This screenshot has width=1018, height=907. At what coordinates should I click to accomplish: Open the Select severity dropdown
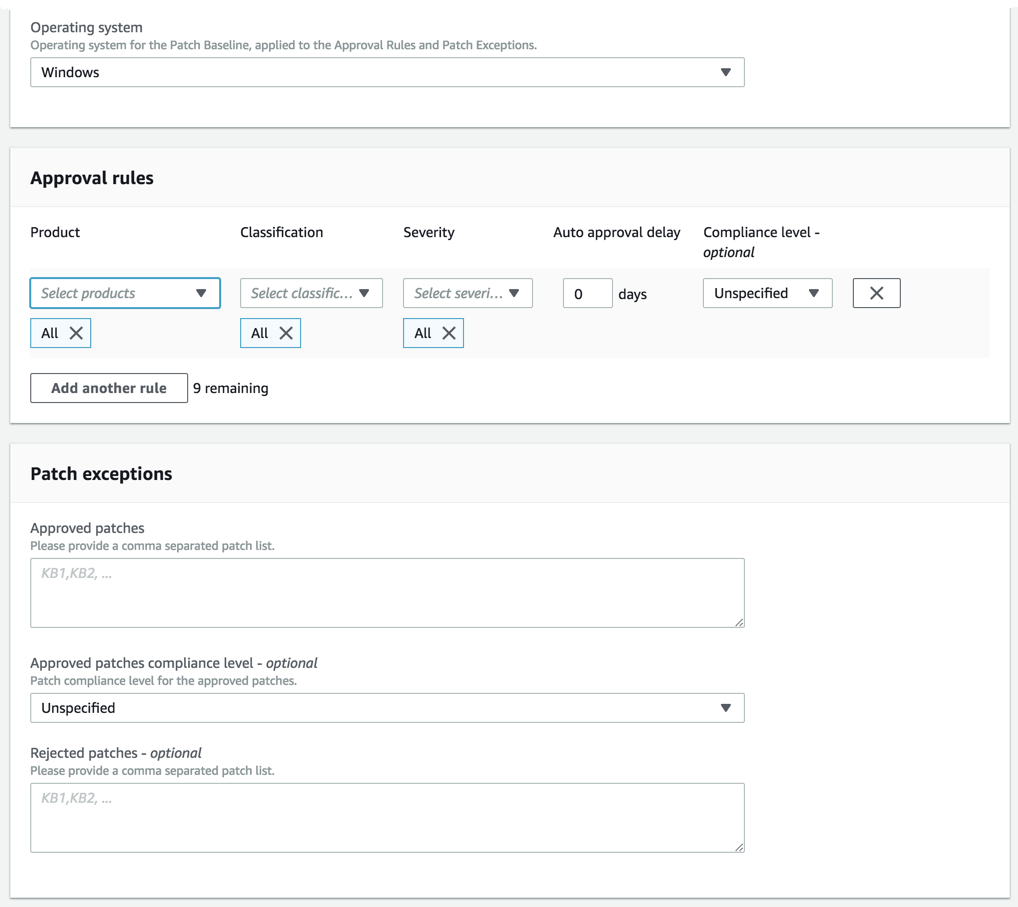pos(467,293)
